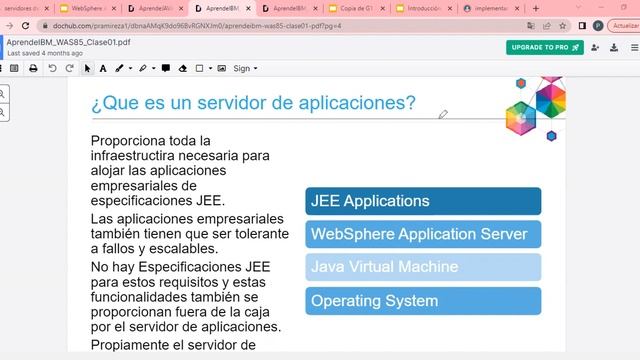Switch to the implementar tab
Screen dimensions: 640x360
click(491, 8)
